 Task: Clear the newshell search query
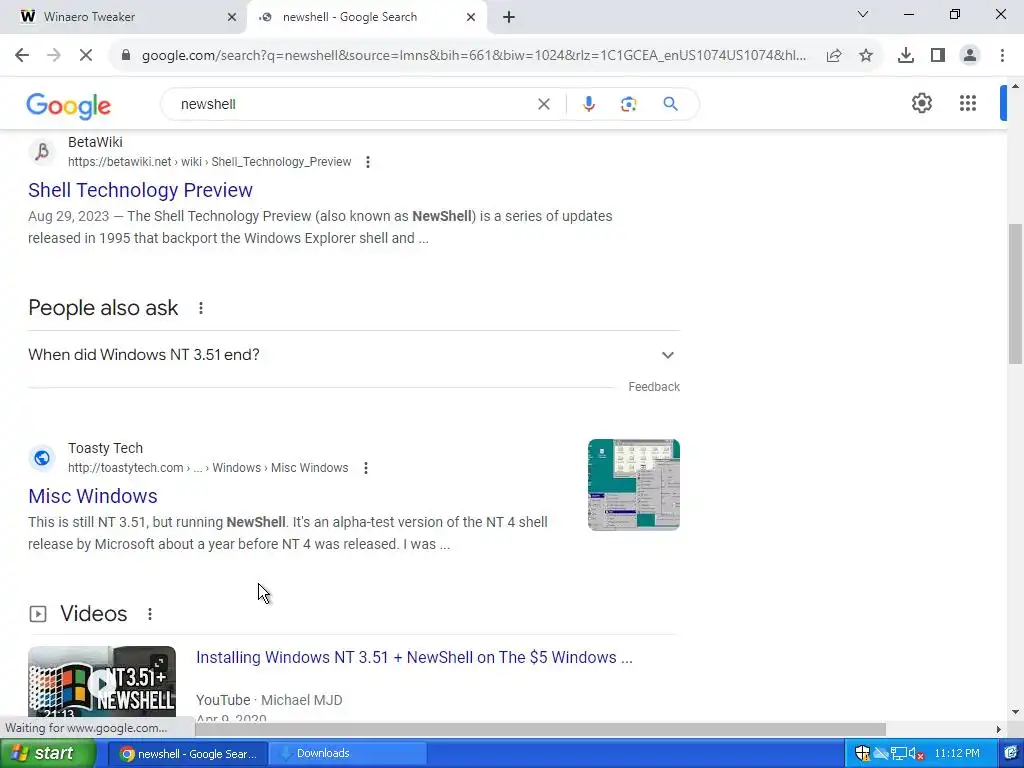pyautogui.click(x=543, y=104)
